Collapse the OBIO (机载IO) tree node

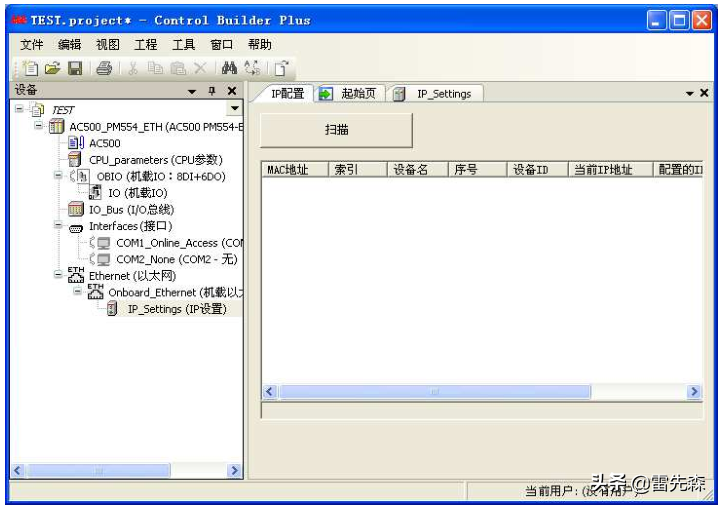pyautogui.click(x=62, y=177)
